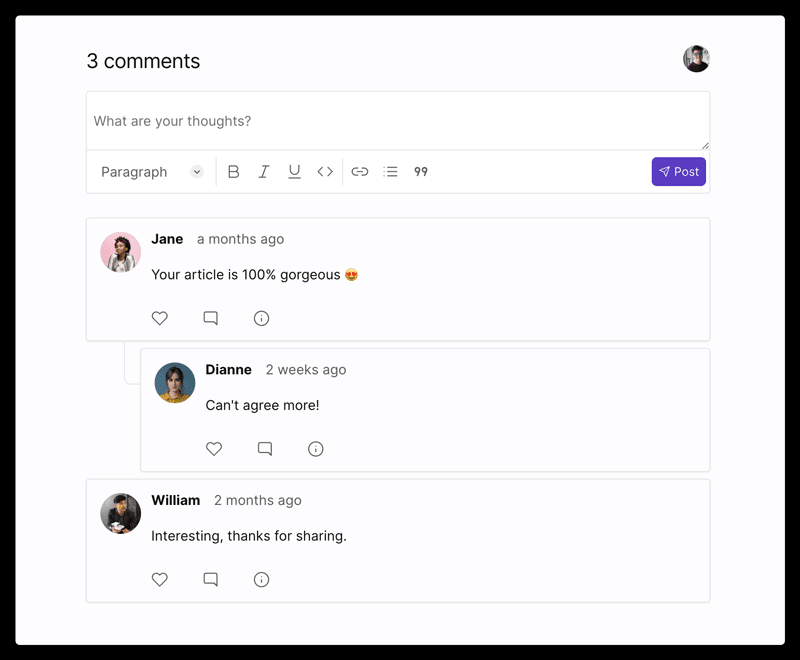Toggle bold text formatting
Screen dimensions: 800x660
click(x=233, y=172)
